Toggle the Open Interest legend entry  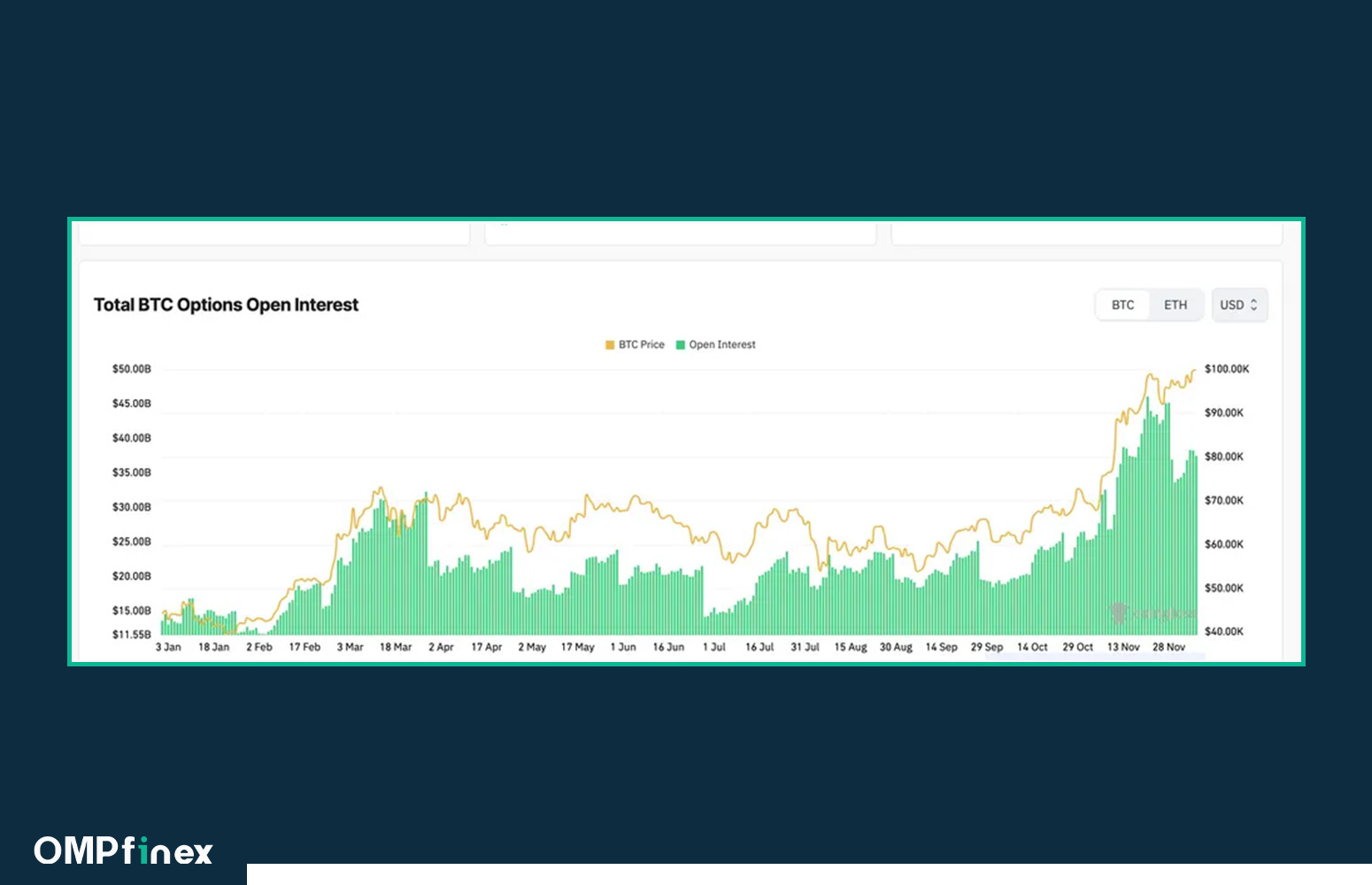pyautogui.click(x=716, y=345)
